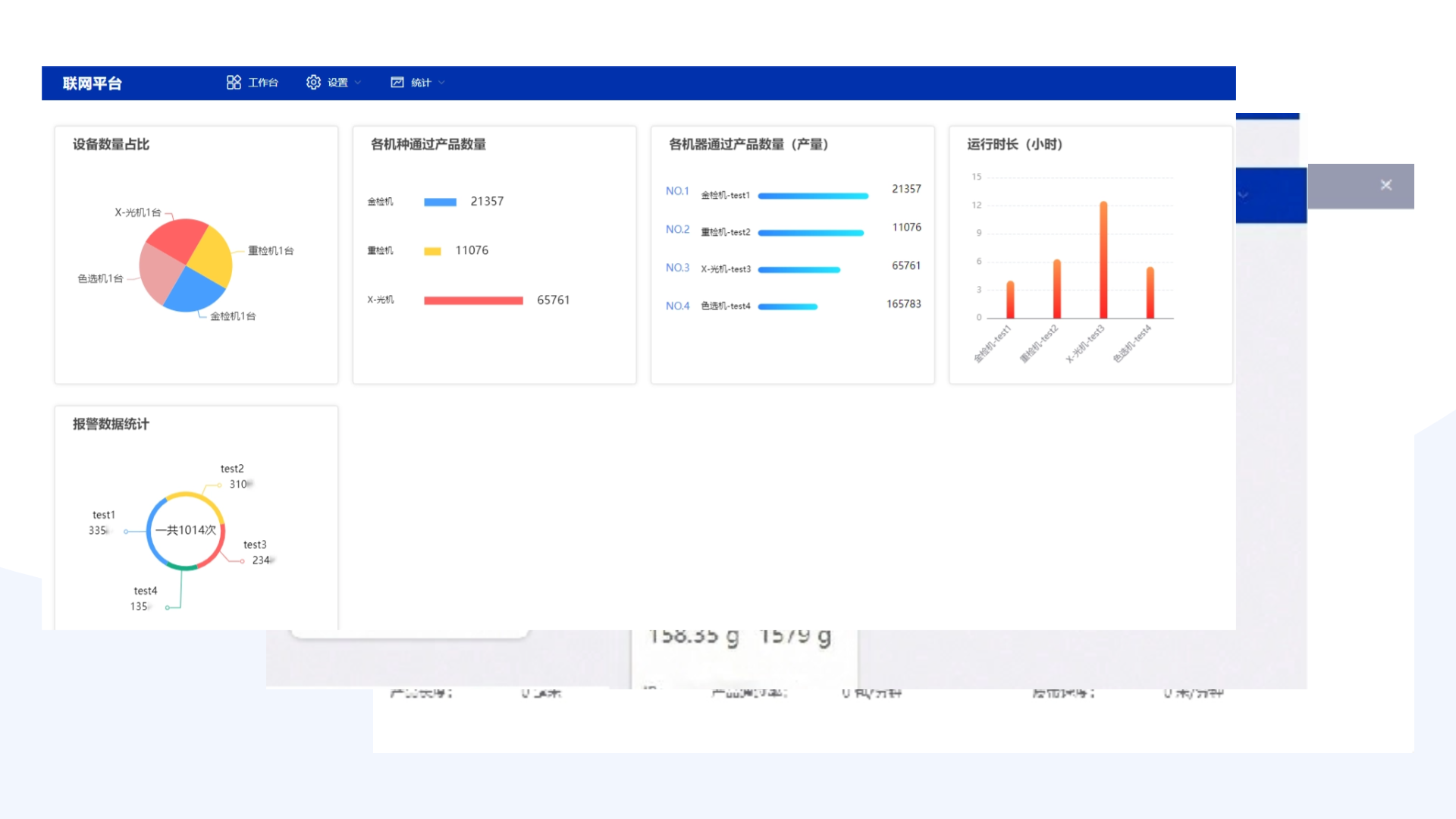Select the 金检机-test1 column in 运行时长 chart
This screenshot has height=819, width=1456.
coord(1010,300)
